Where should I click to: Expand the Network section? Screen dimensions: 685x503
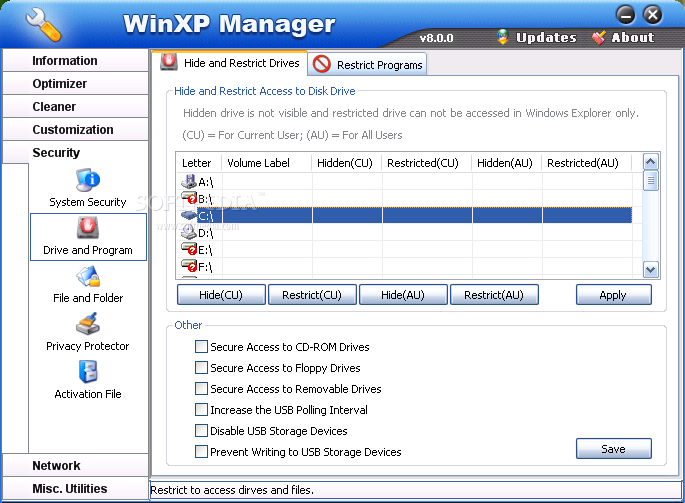(x=75, y=465)
